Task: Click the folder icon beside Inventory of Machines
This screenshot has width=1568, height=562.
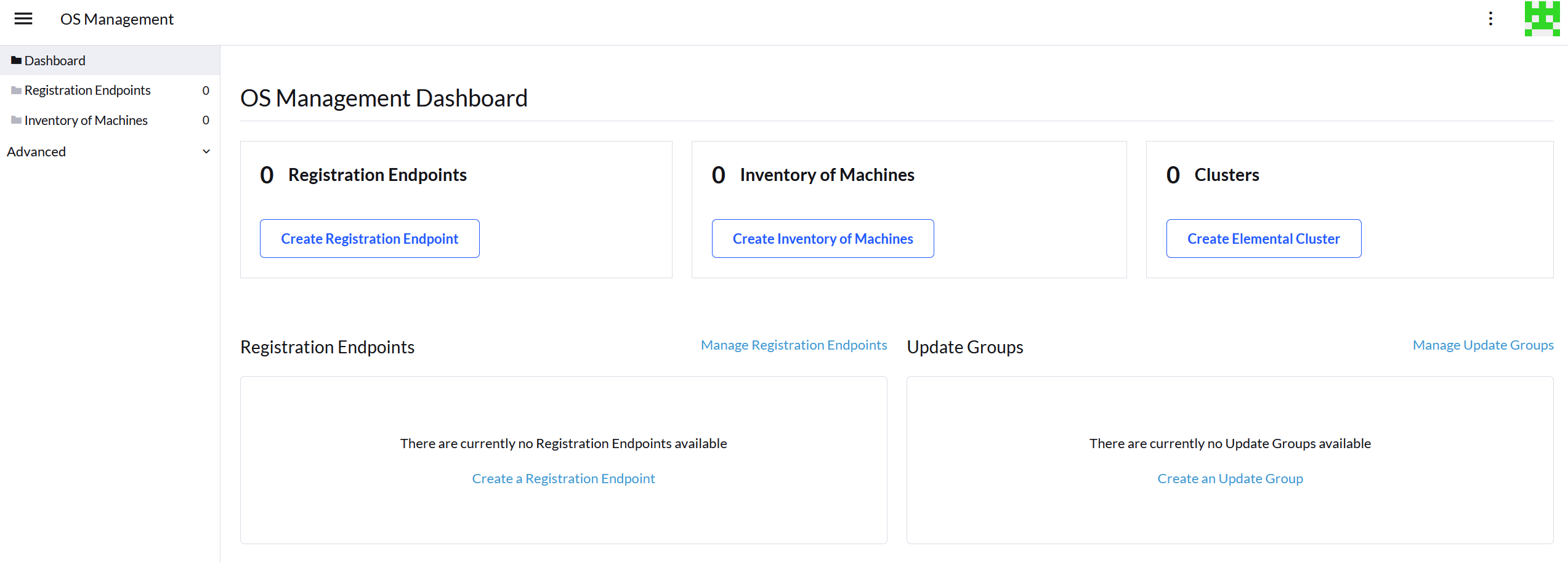Action: [x=16, y=119]
